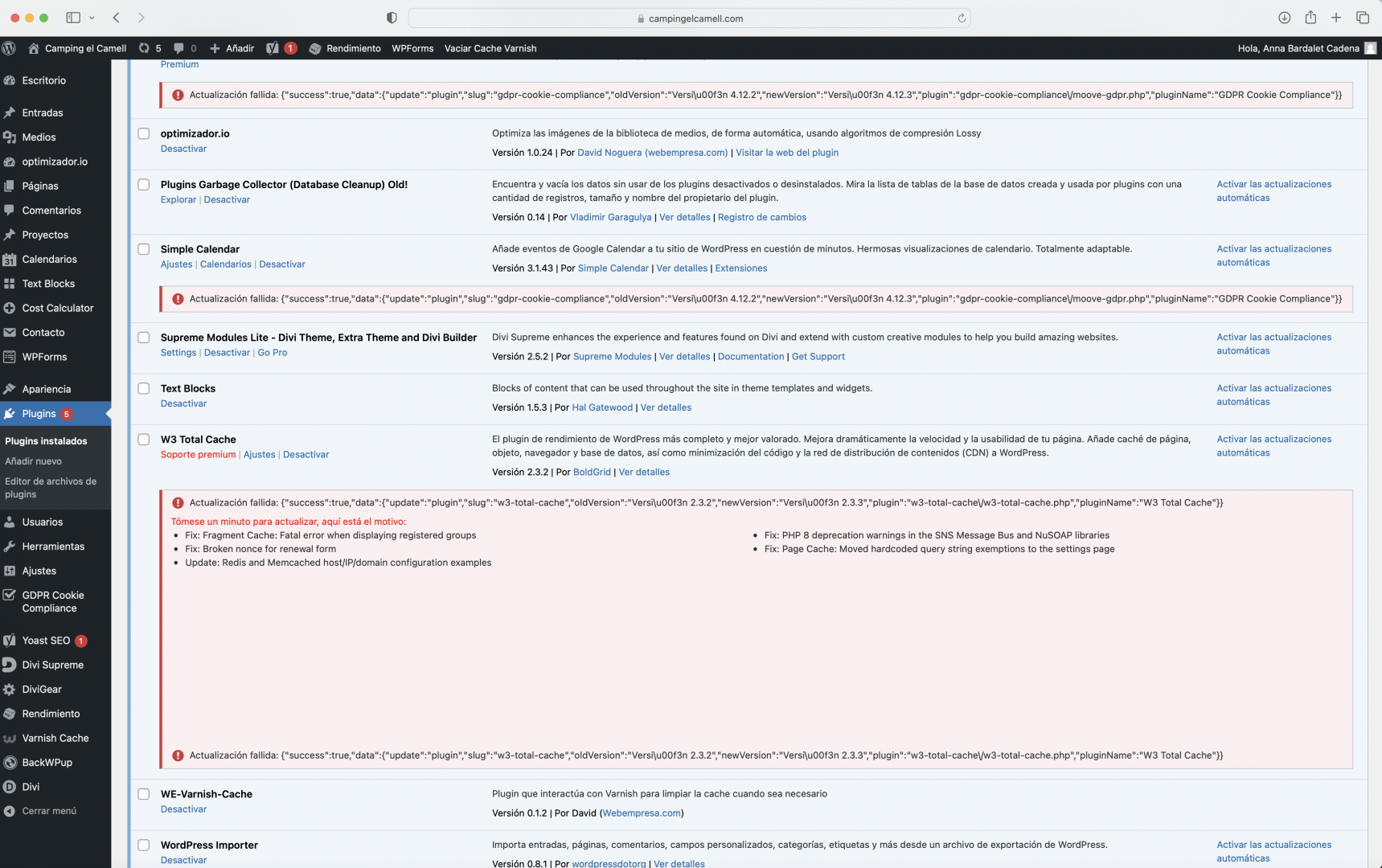Click Vaciar Cache Varnish in admin bar
This screenshot has width=1382, height=868.
490,48
